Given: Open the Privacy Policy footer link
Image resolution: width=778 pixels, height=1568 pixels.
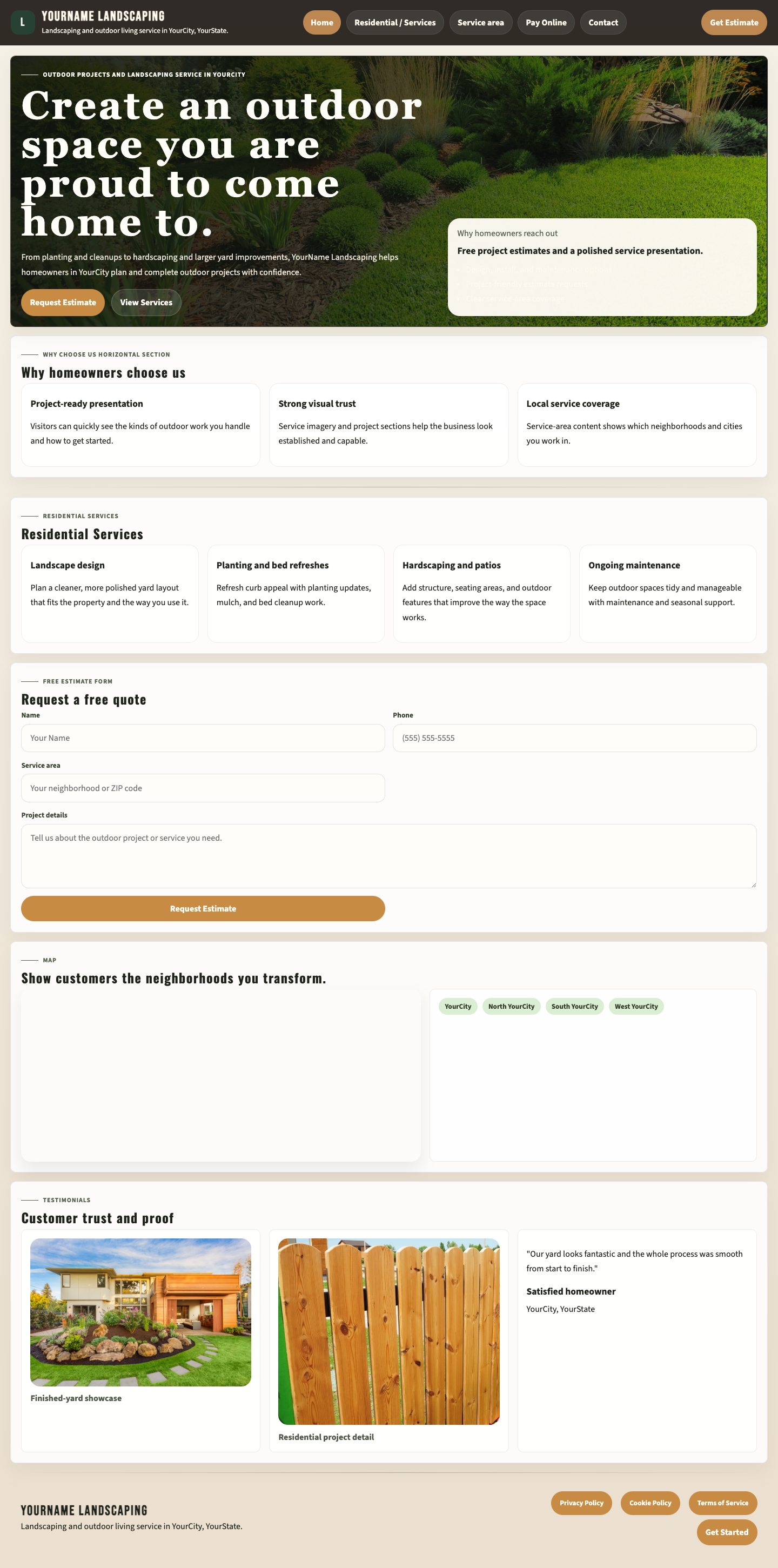Looking at the screenshot, I should click(581, 1503).
